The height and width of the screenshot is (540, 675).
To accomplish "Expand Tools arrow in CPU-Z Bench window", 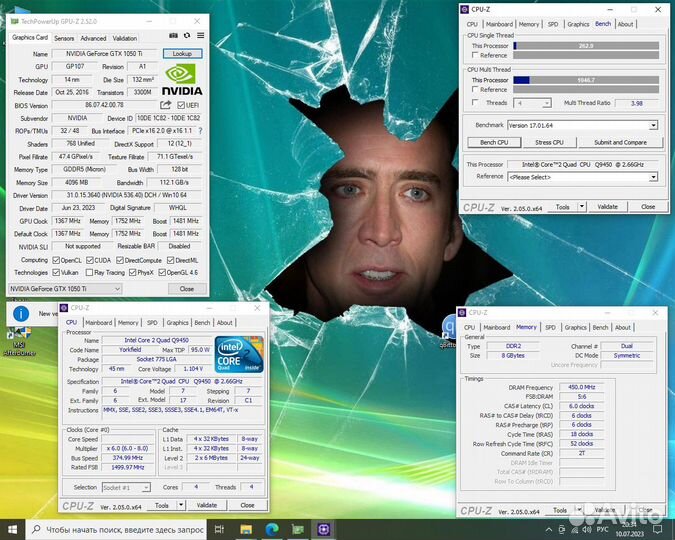I will pos(582,207).
